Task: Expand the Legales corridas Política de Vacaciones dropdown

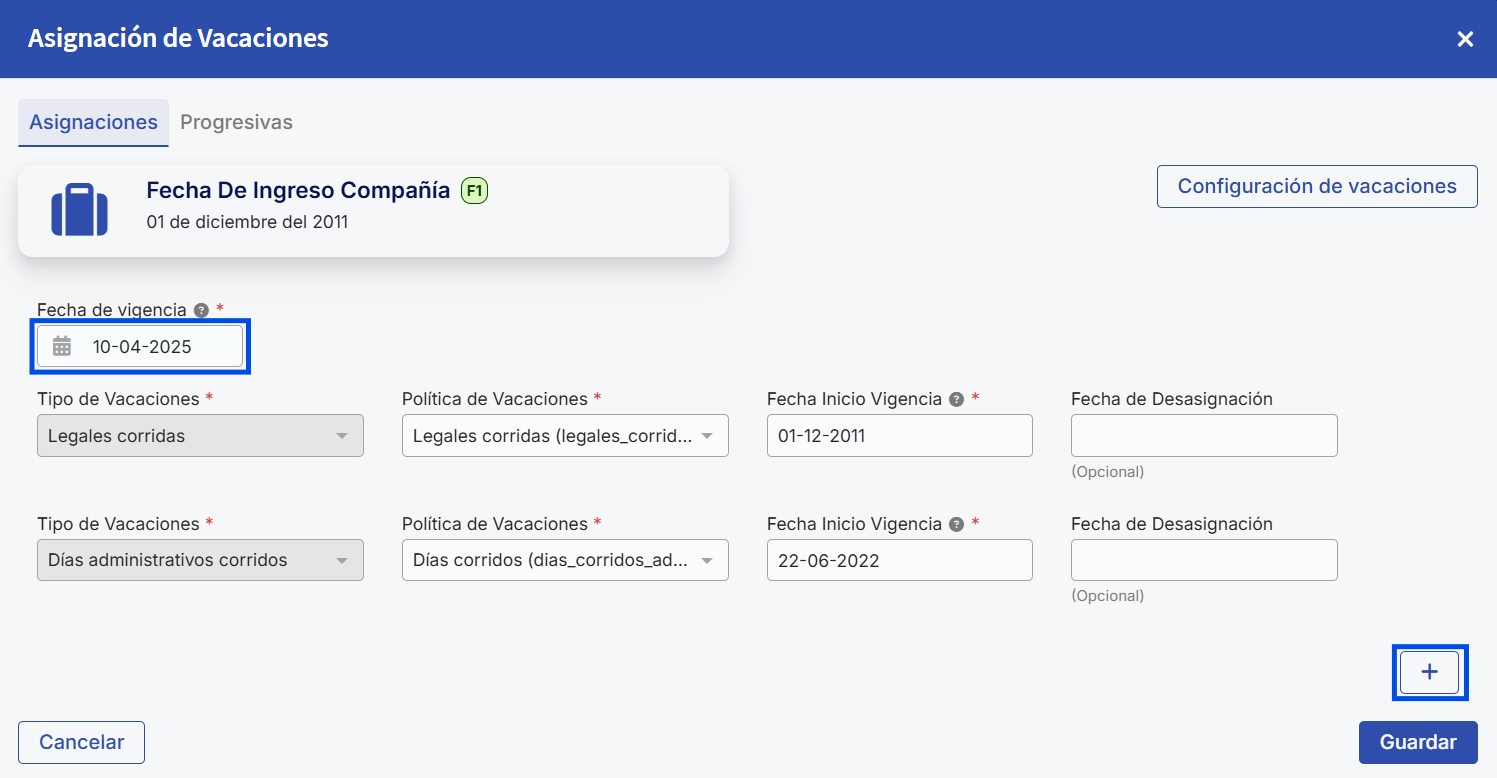Action: [565, 435]
